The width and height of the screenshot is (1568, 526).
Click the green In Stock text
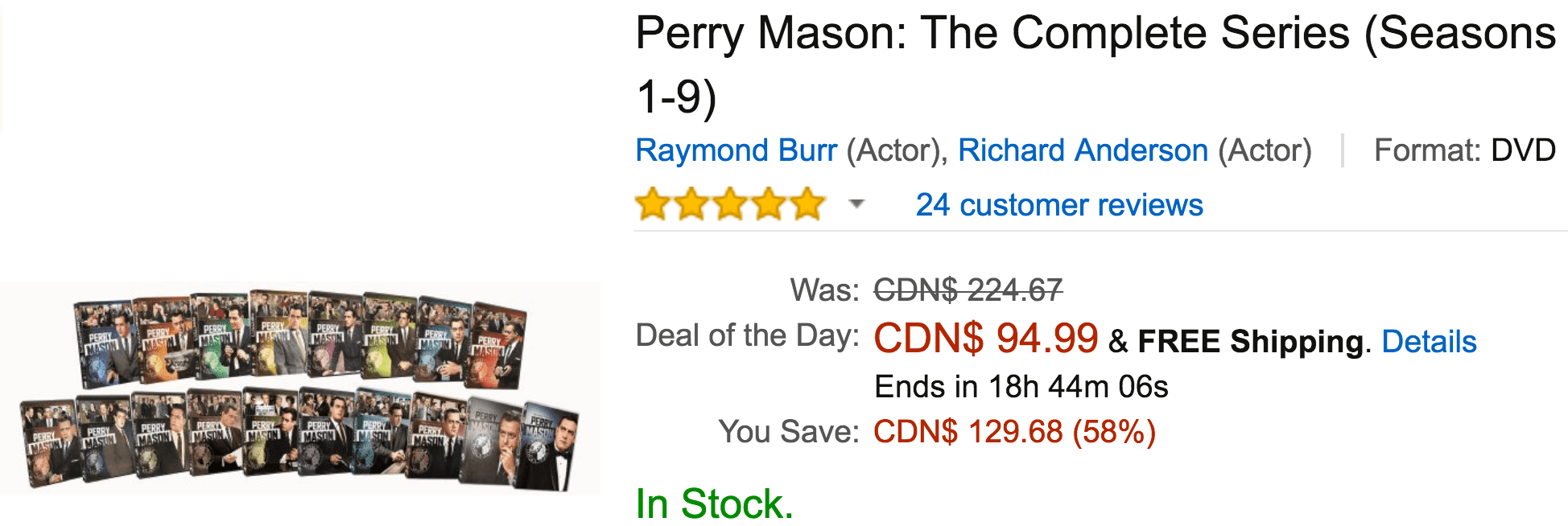click(714, 504)
